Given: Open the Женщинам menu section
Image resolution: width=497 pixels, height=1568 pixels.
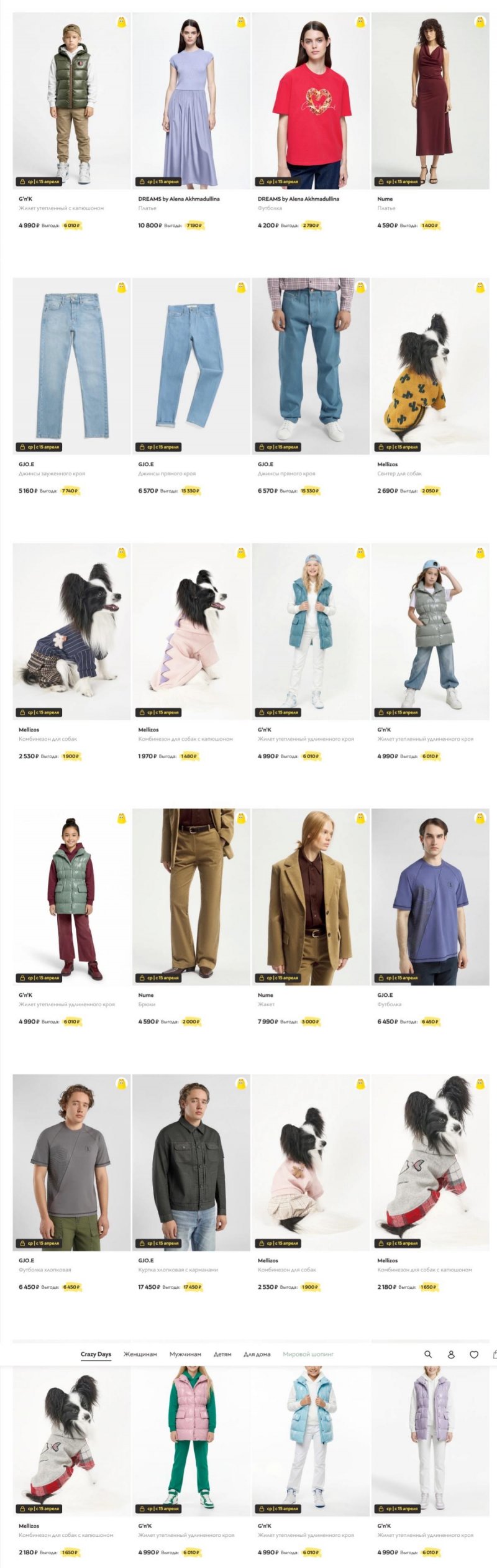Looking at the screenshot, I should coord(140,1354).
